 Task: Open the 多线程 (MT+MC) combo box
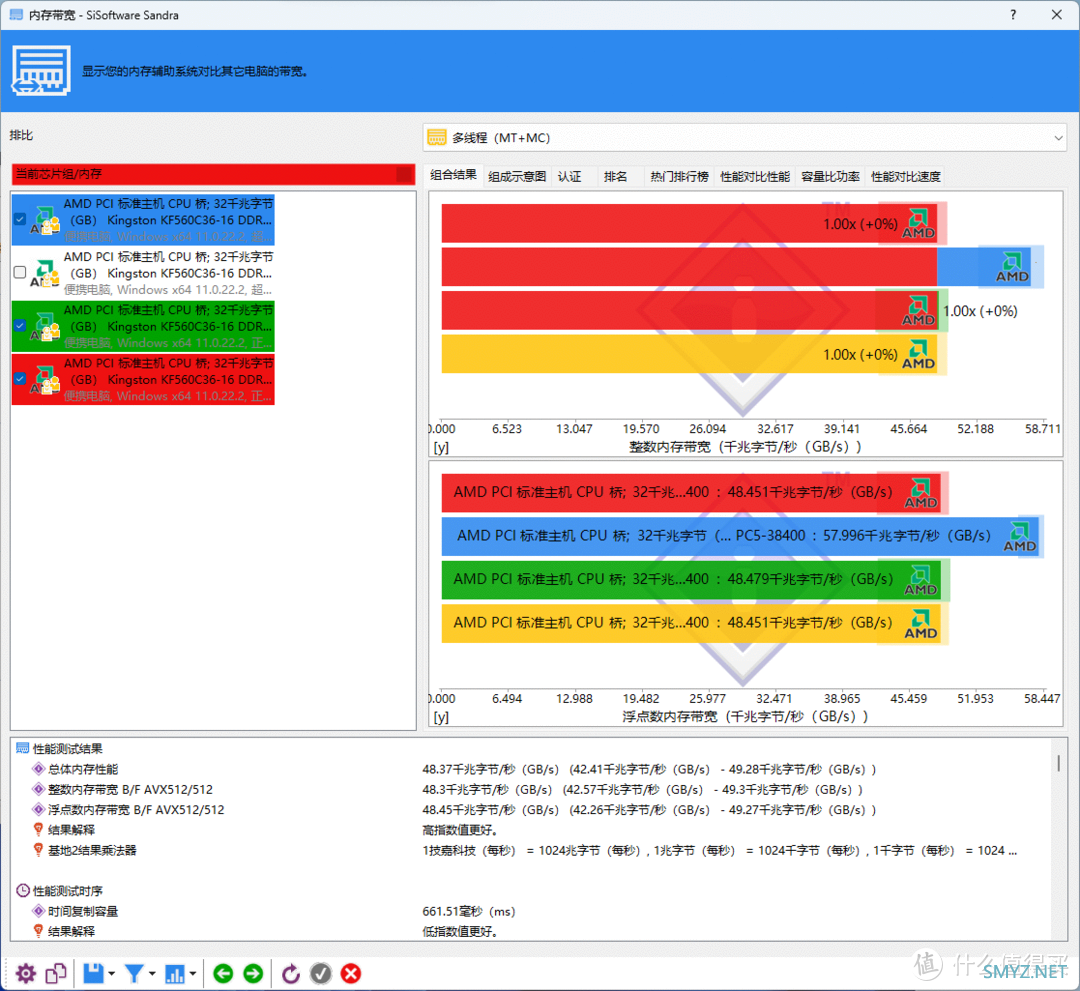click(745, 138)
